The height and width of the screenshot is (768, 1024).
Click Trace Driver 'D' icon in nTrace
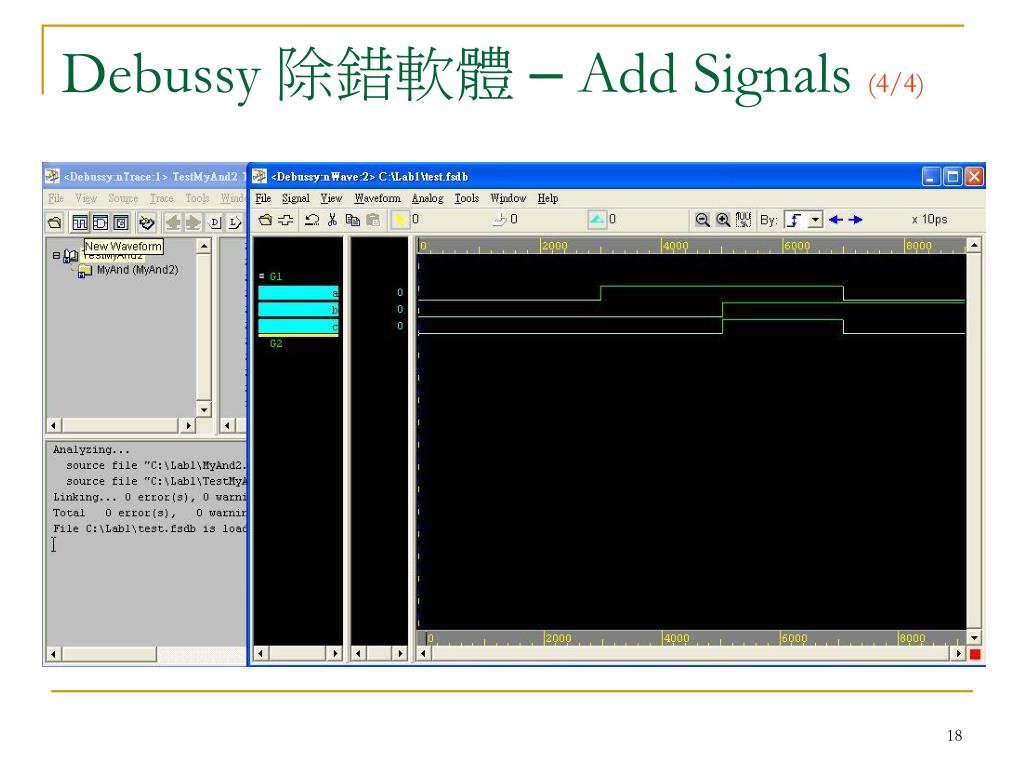click(216, 223)
